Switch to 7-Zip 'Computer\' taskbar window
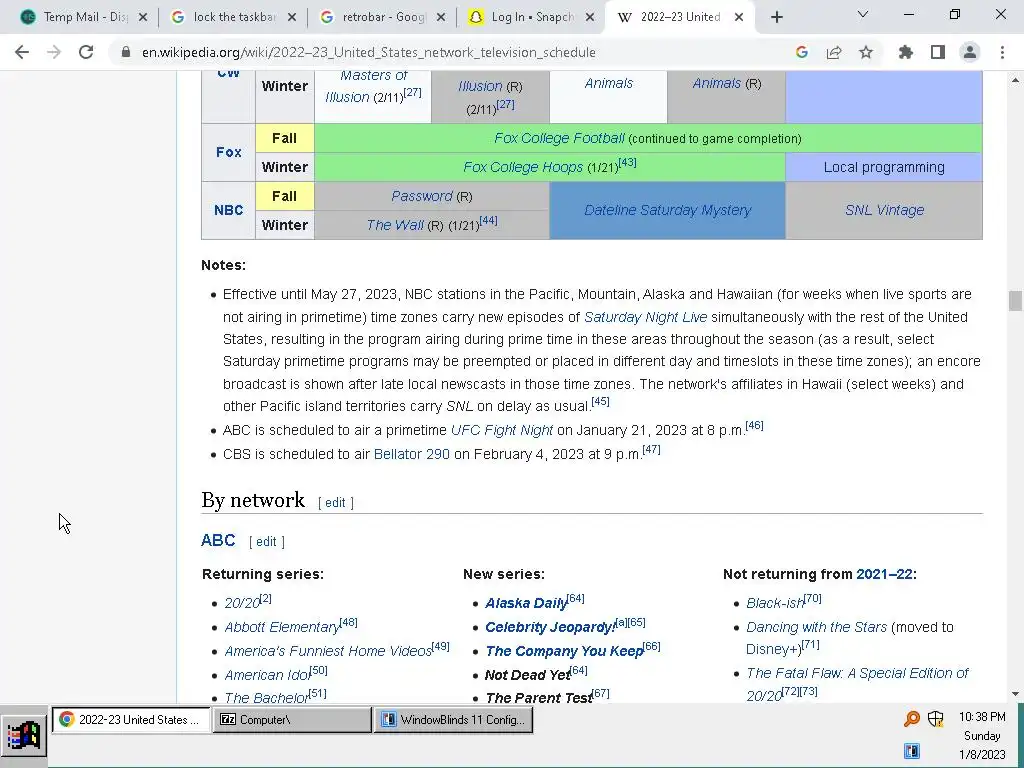Screen dimensions: 1024x768 (292, 720)
